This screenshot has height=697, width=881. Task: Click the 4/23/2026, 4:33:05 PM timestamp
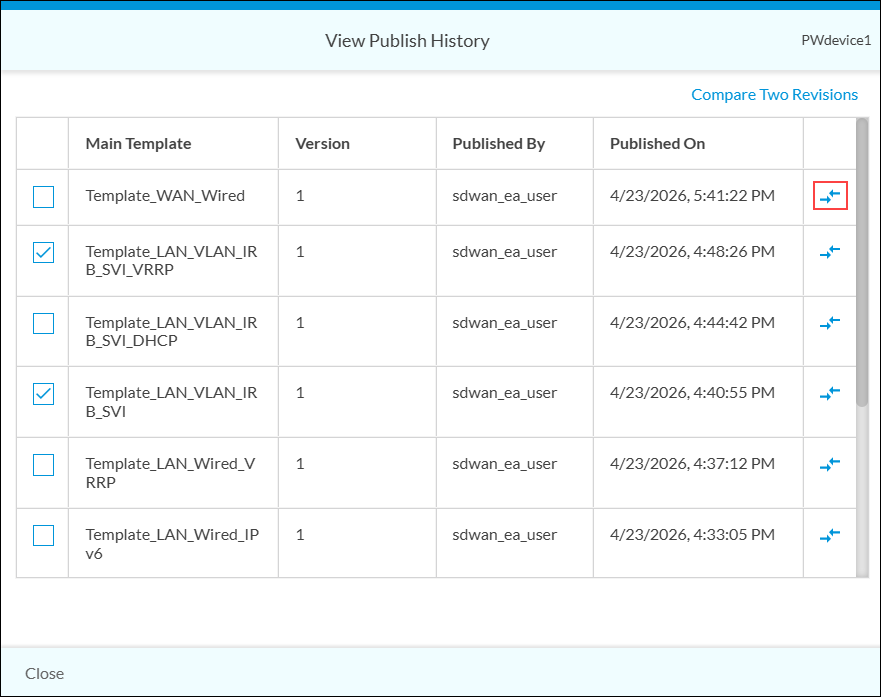(692, 535)
